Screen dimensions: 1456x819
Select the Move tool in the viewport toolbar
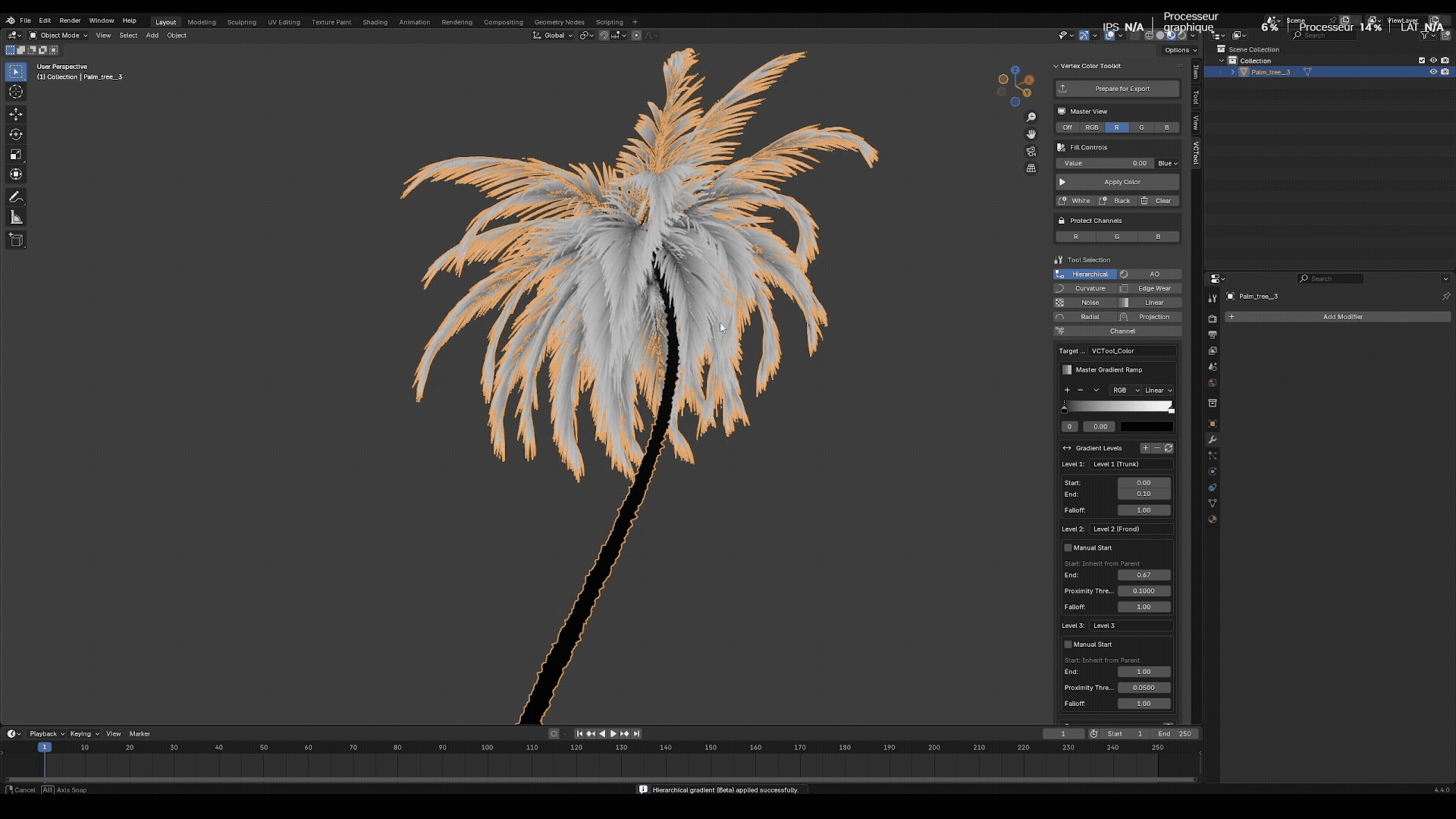point(16,114)
